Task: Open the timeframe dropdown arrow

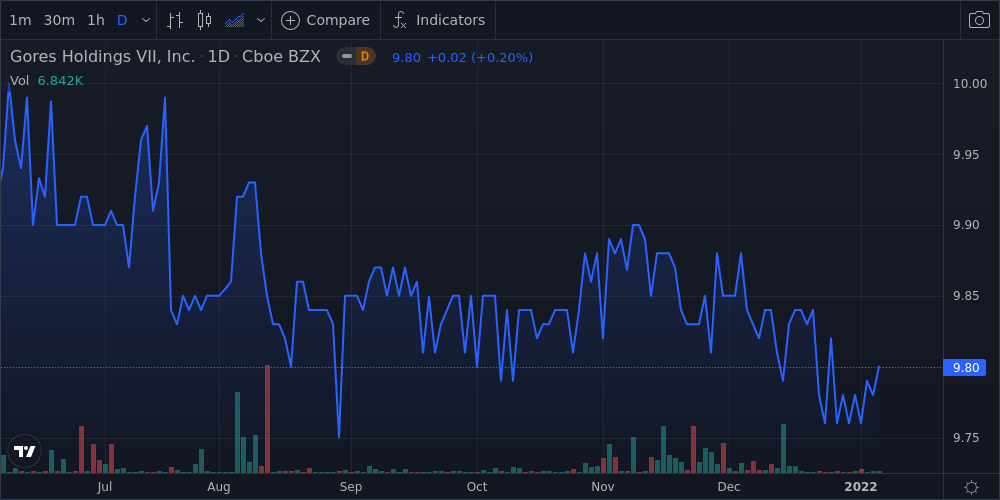Action: pos(146,20)
